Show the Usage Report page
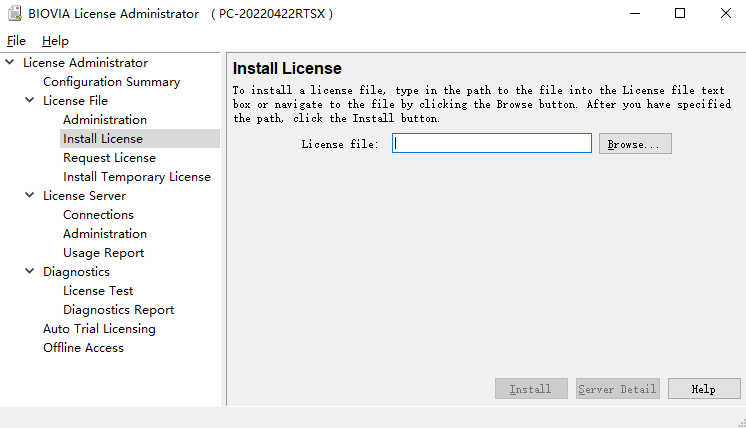Screen dimensions: 746x428 tap(103, 253)
